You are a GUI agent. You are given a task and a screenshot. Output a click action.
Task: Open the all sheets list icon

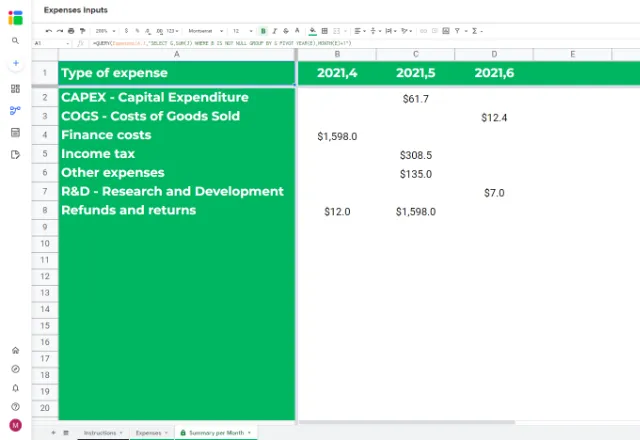tap(66, 433)
